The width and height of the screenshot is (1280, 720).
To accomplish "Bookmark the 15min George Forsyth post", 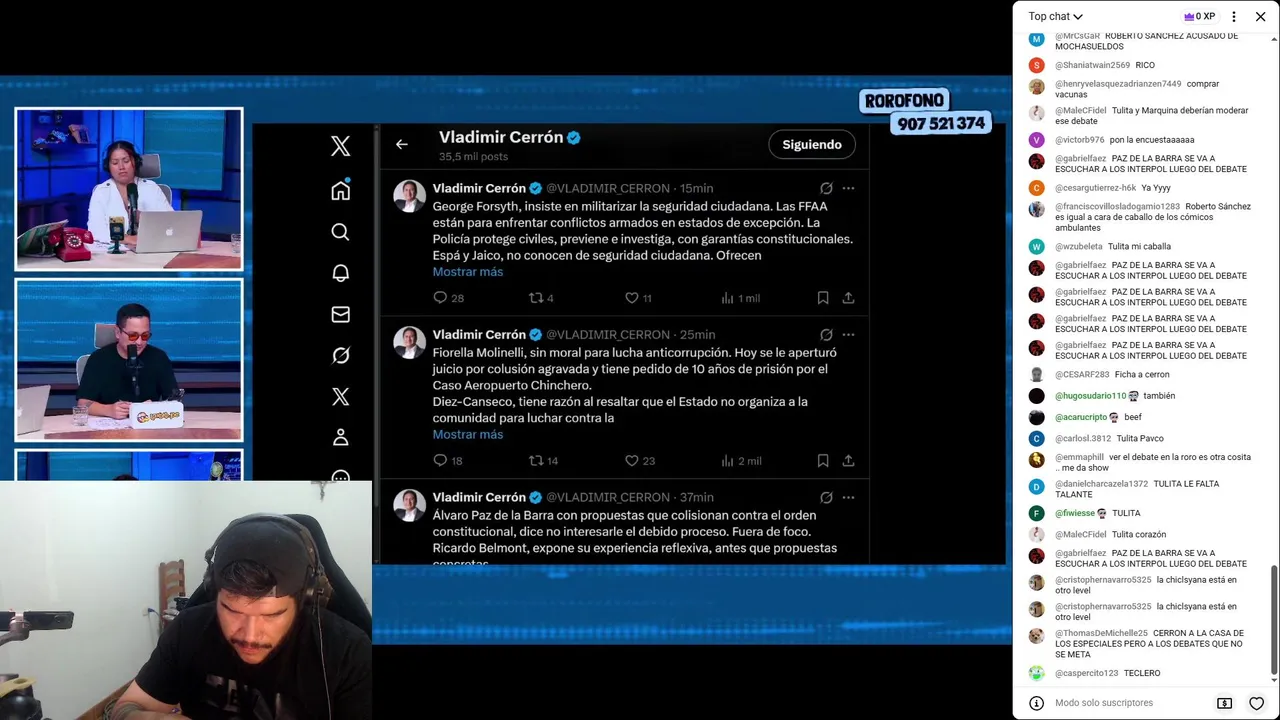I will pos(822,298).
